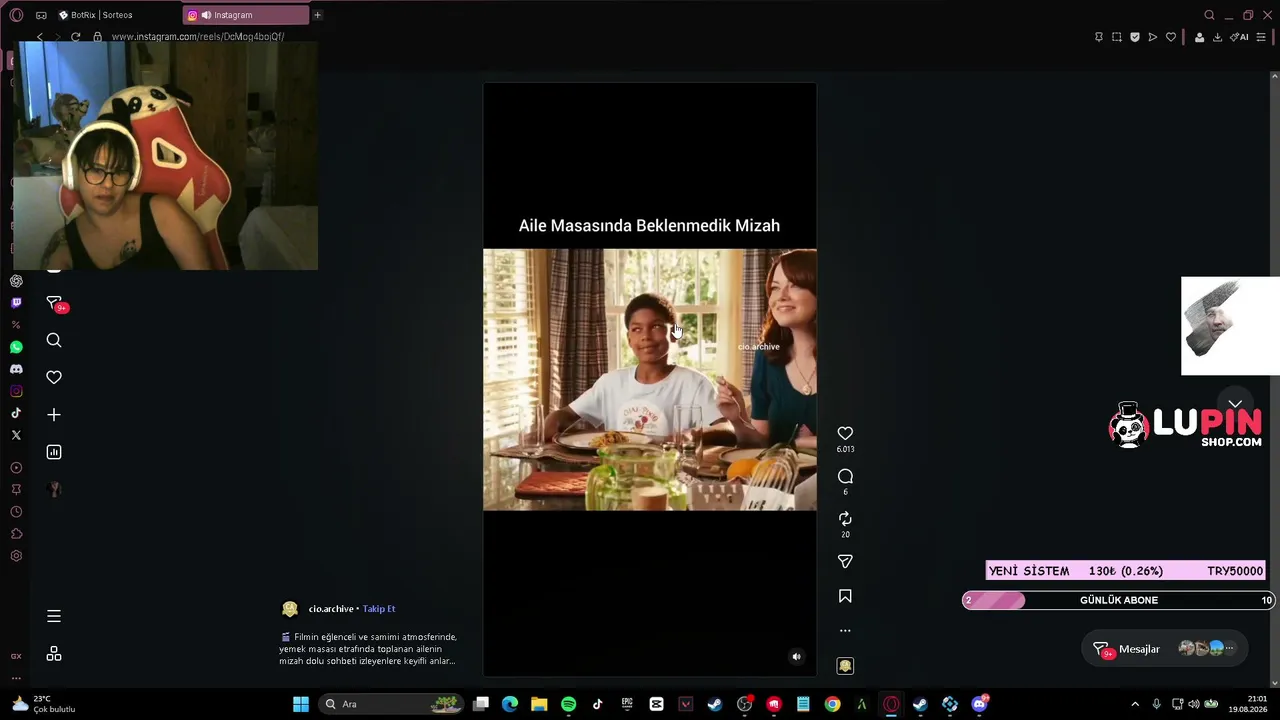Open the browser profile icon

tap(1199, 37)
